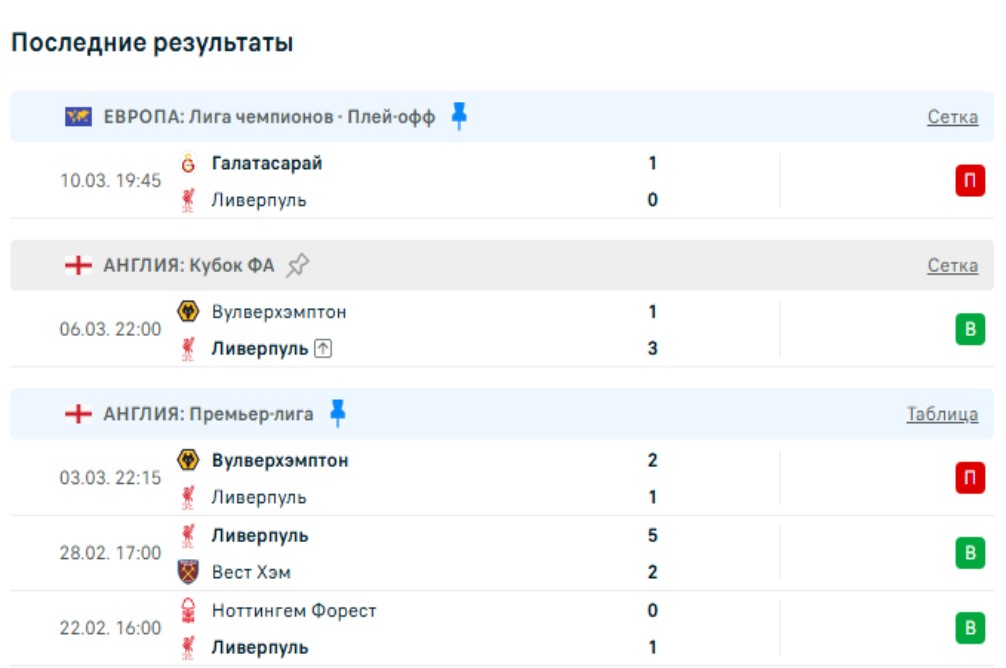Click the Galatasaray team logo
Screen dimensions: 1006x668
187,163
